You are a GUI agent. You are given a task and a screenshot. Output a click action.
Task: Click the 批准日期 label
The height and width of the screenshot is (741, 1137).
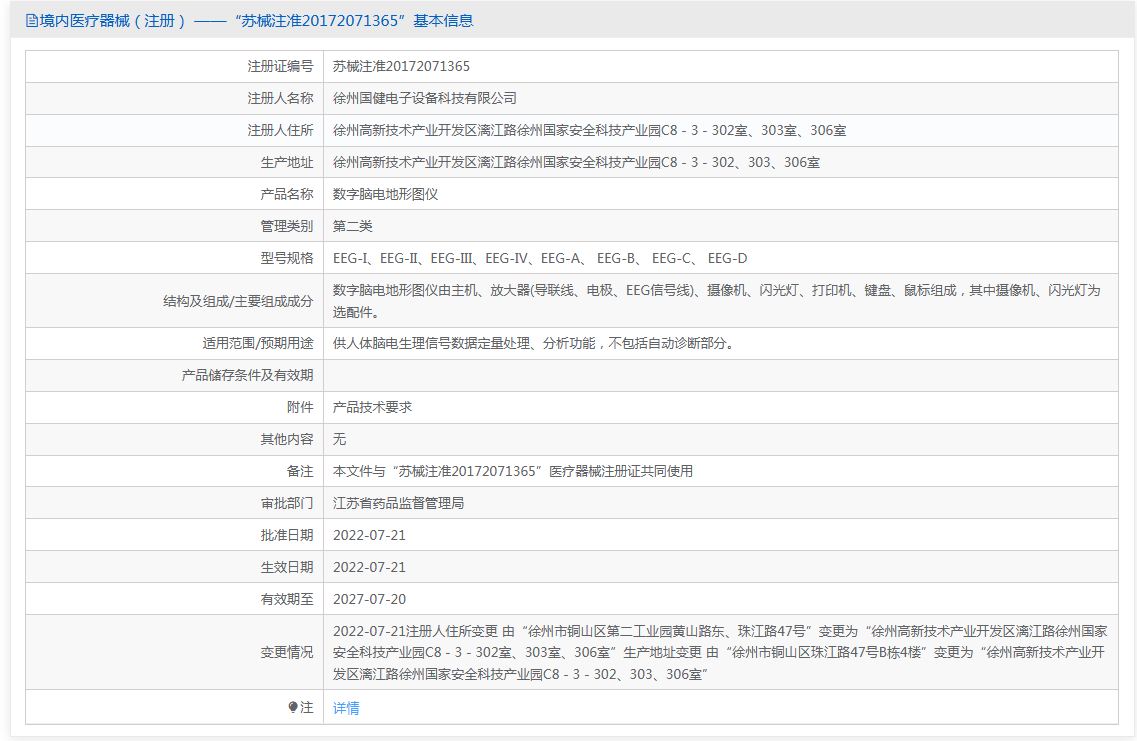tap(287, 534)
